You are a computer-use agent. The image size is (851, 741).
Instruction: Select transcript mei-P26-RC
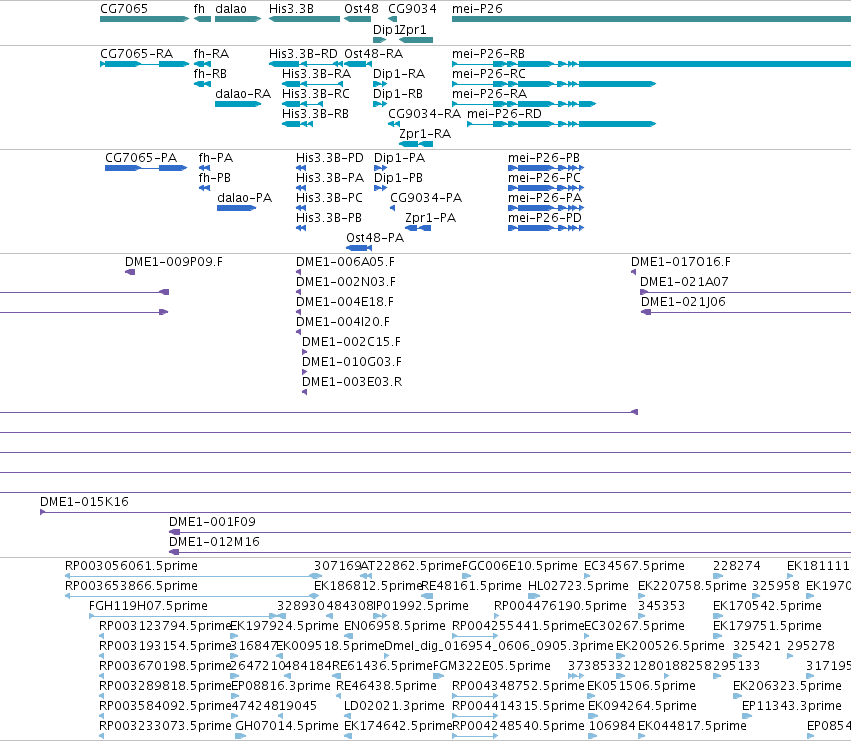click(x=489, y=74)
